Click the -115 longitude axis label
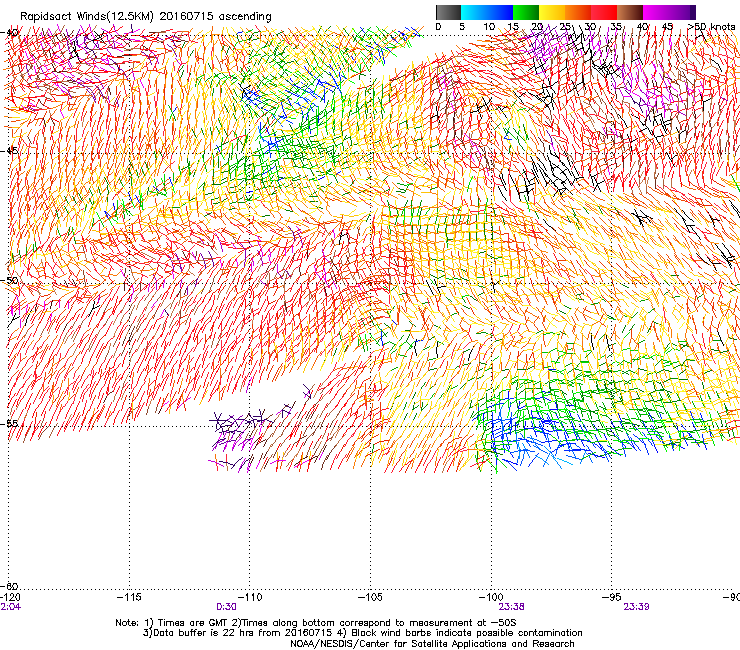Image resolution: width=740 pixels, height=650 pixels. 129,598
